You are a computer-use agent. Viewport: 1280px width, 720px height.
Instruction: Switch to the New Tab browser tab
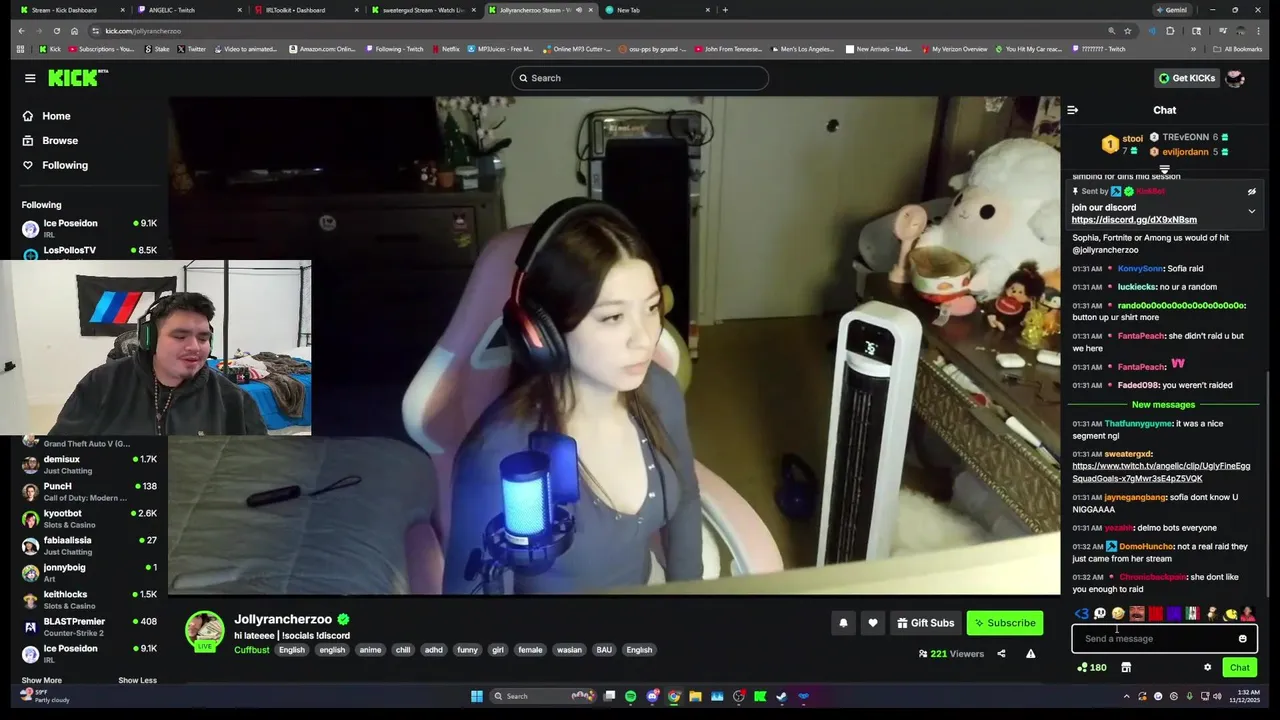[x=656, y=10]
